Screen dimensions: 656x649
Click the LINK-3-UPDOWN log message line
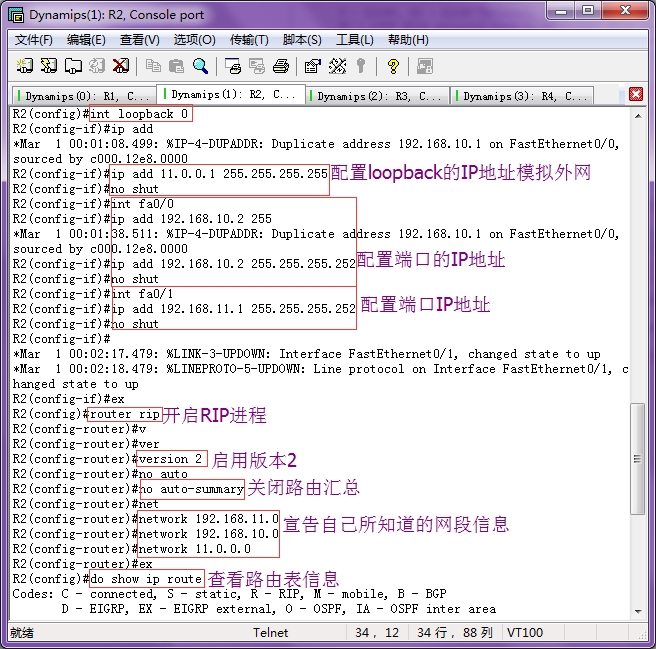tap(307, 354)
